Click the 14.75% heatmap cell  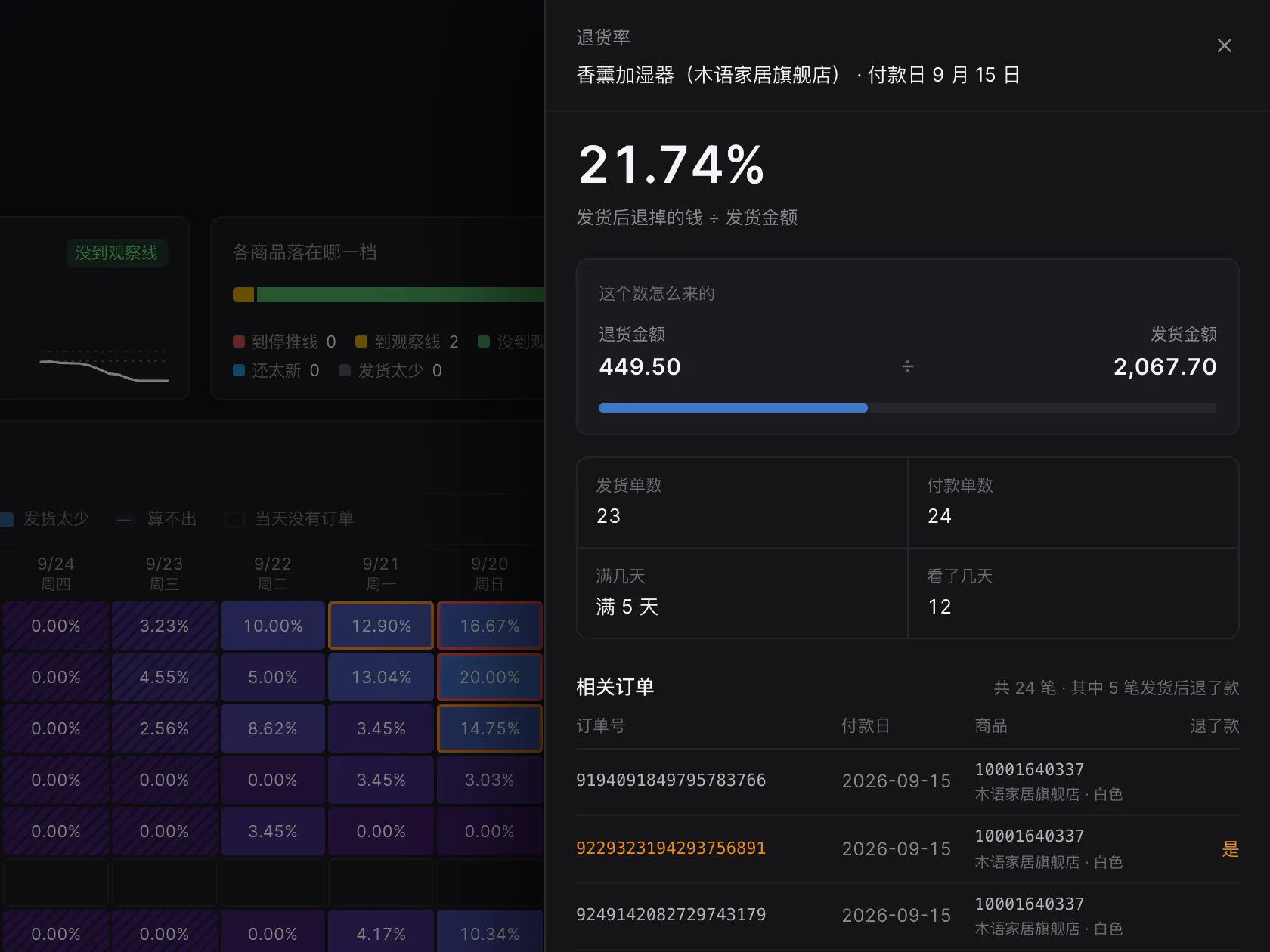point(490,728)
